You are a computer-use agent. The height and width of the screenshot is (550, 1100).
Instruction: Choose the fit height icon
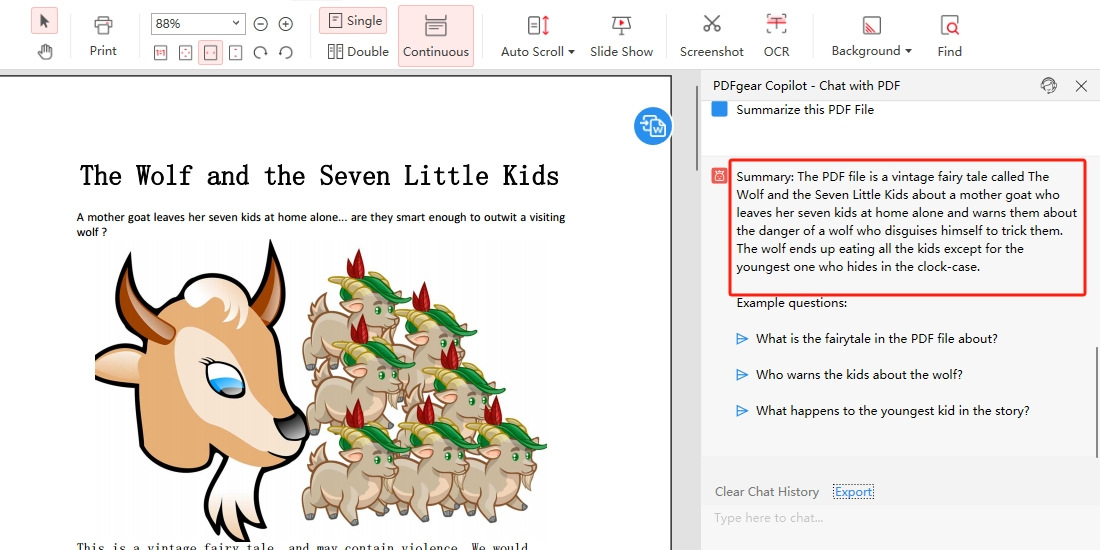click(236, 53)
